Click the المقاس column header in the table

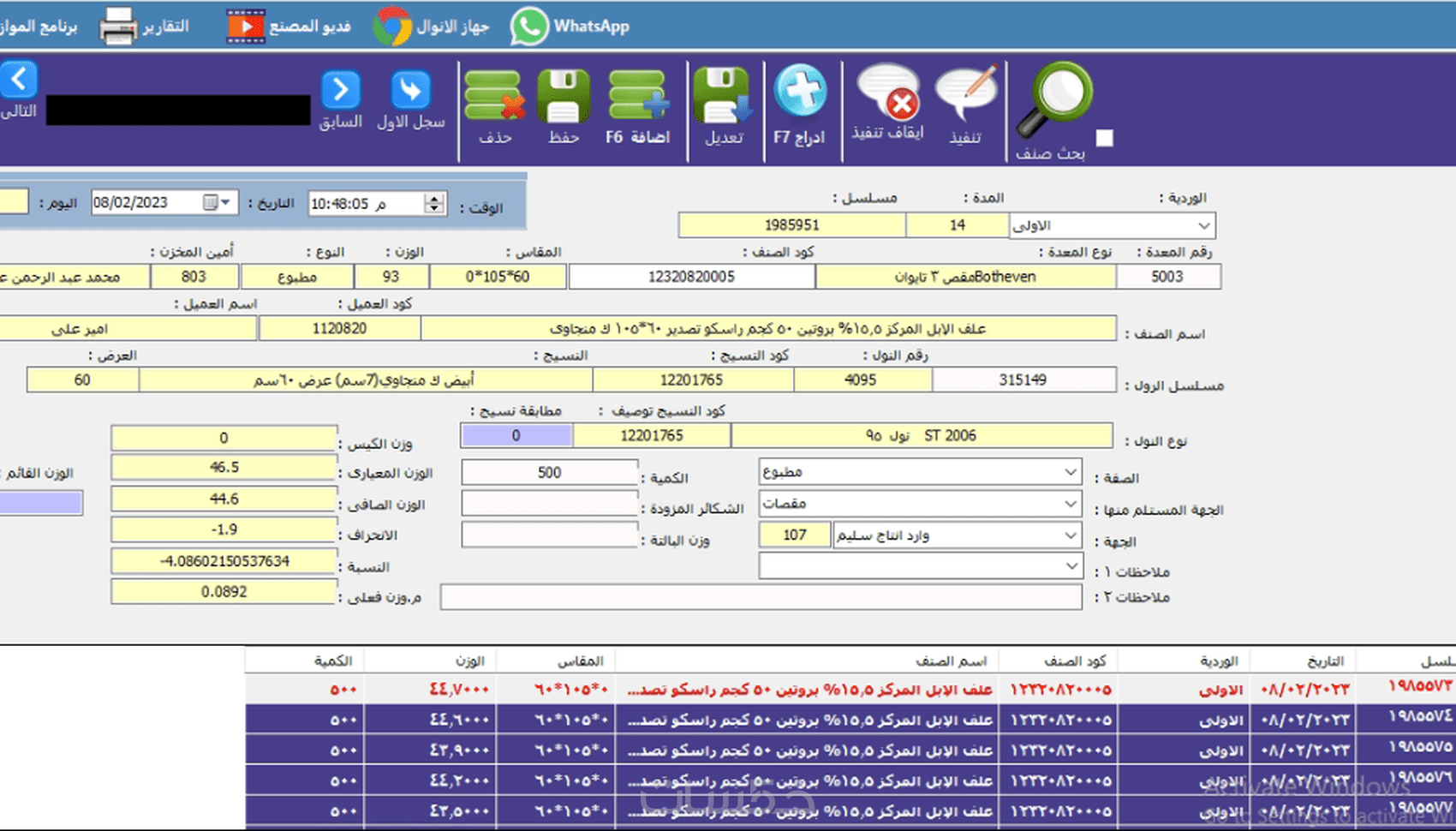(x=557, y=661)
